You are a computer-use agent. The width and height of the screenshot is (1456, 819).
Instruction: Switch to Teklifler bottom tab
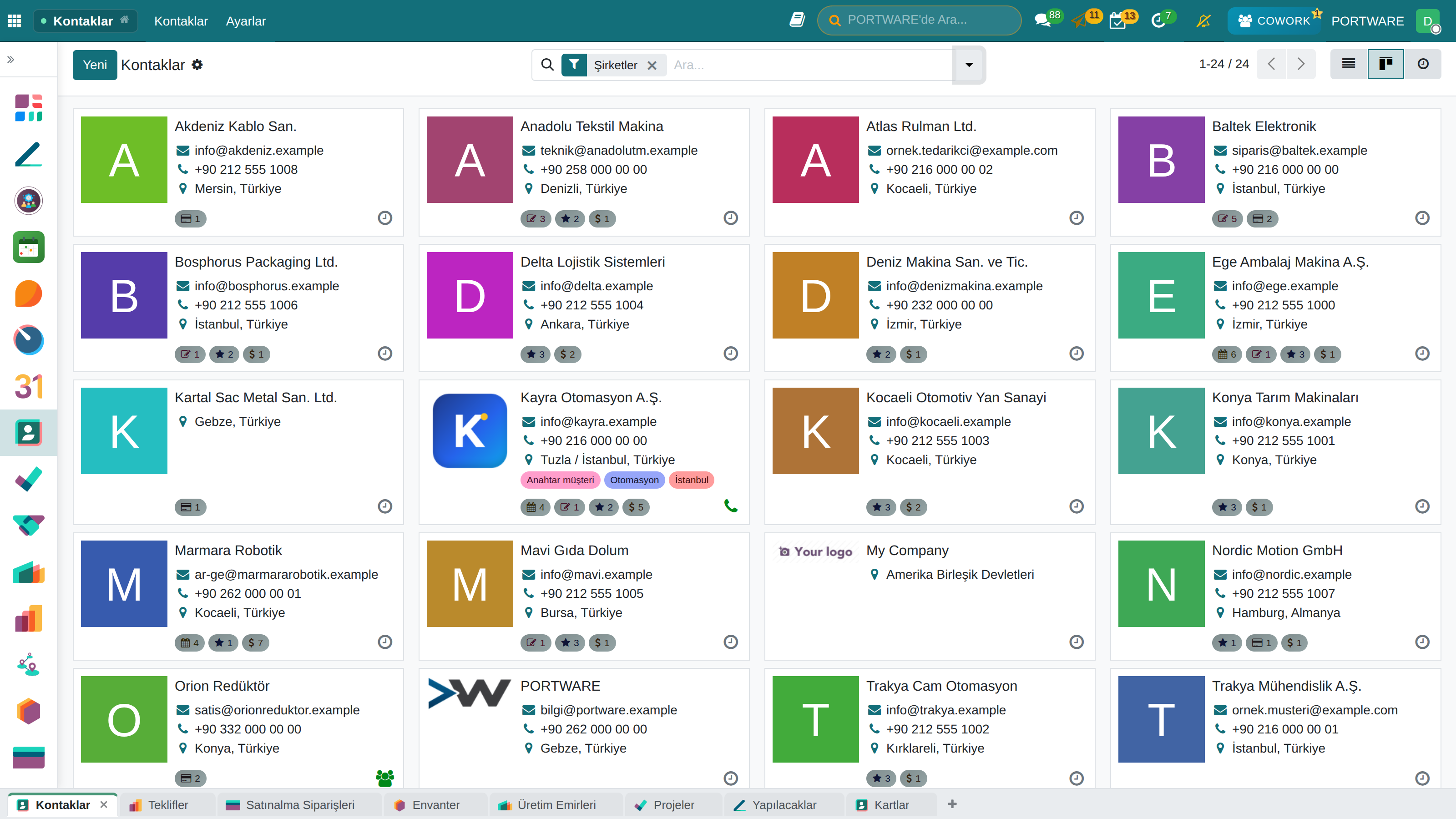tap(167, 805)
